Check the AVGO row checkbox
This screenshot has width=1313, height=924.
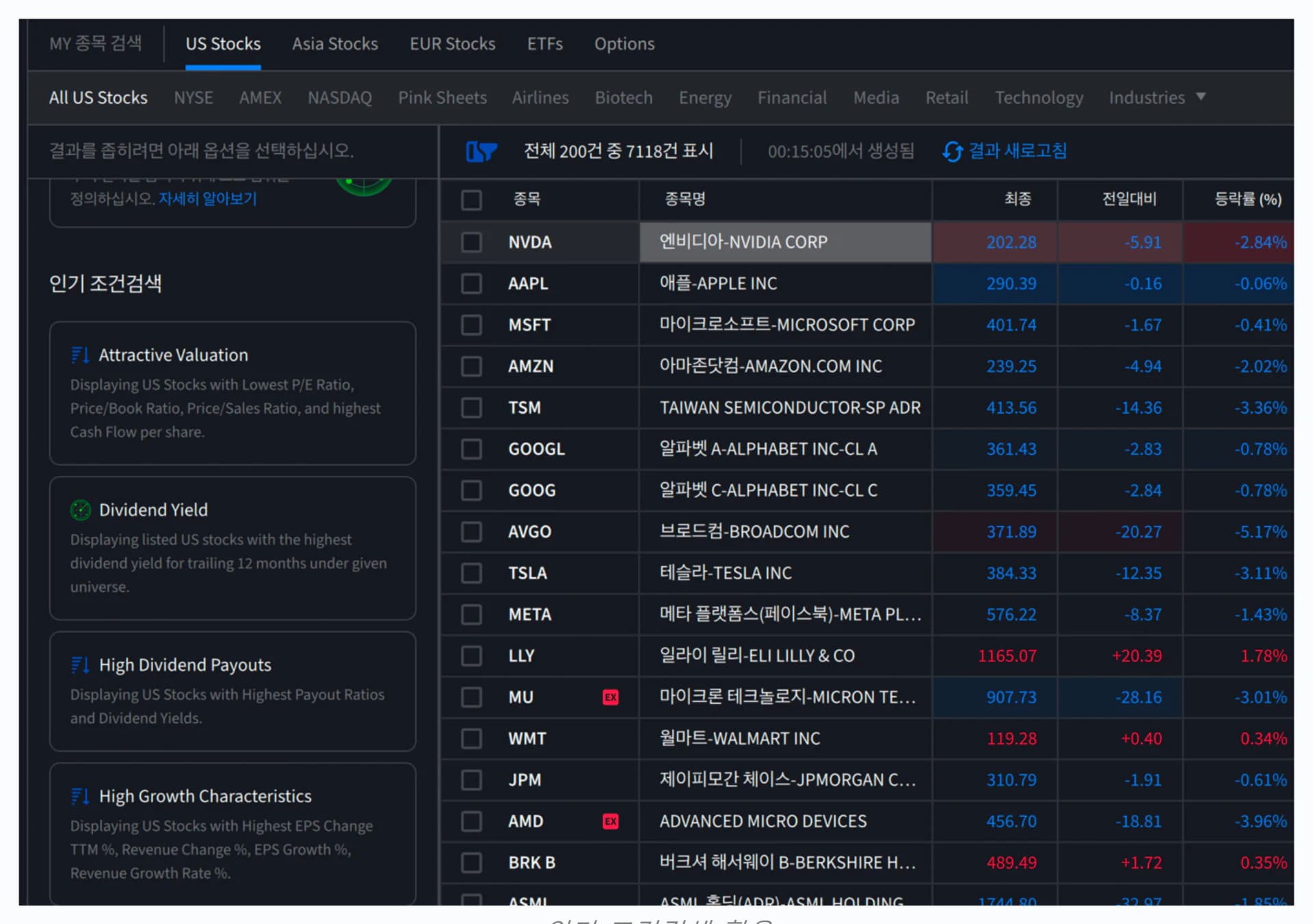(471, 531)
